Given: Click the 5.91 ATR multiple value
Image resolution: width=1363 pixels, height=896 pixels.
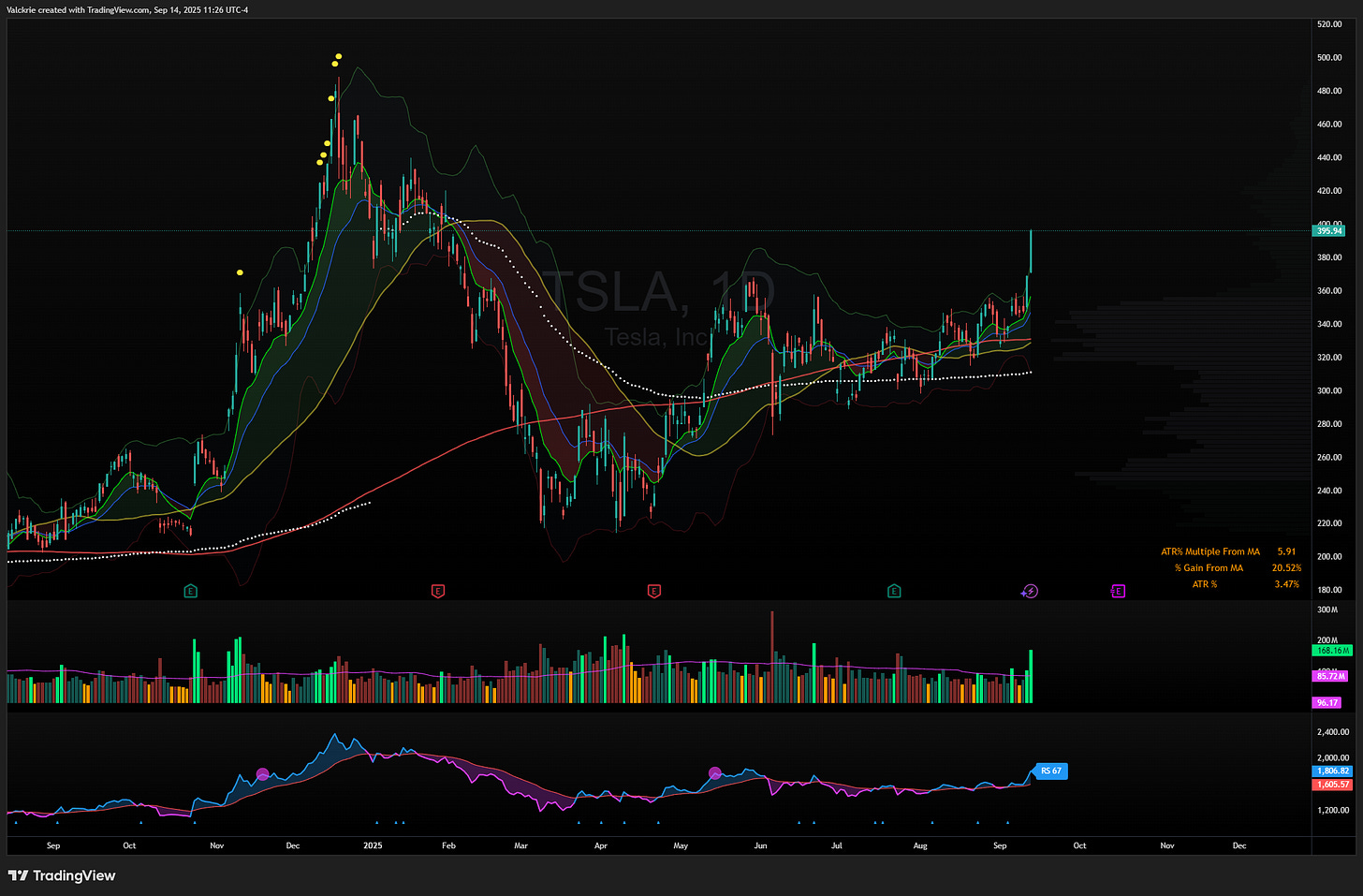Looking at the screenshot, I should point(1286,551).
